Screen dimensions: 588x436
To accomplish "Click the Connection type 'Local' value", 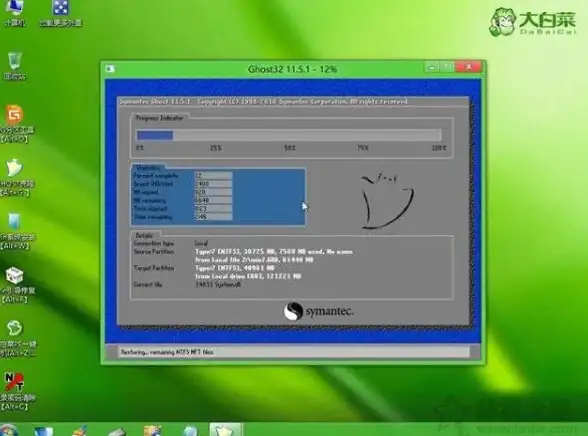I will (201, 243).
